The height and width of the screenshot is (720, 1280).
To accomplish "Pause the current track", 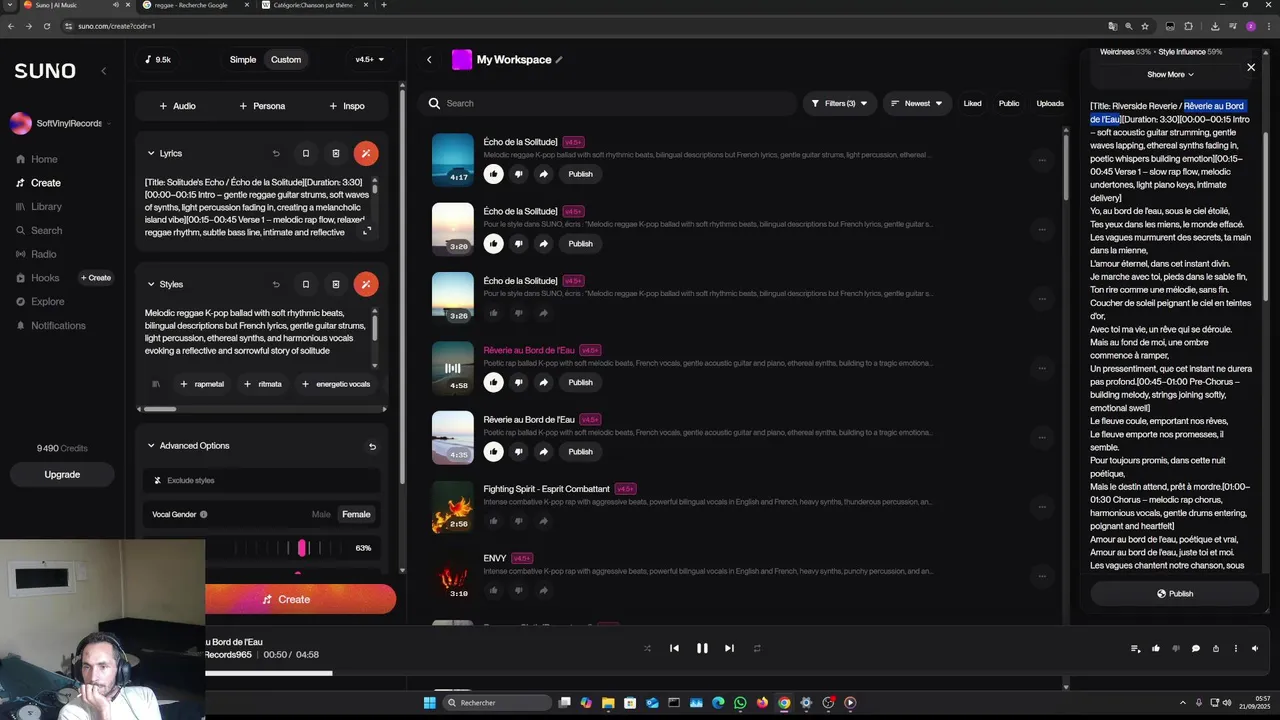I will [702, 648].
